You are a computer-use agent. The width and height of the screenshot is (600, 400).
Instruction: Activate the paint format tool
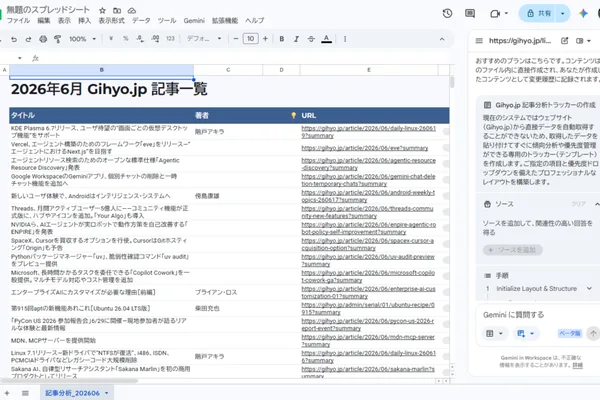click(x=58, y=39)
